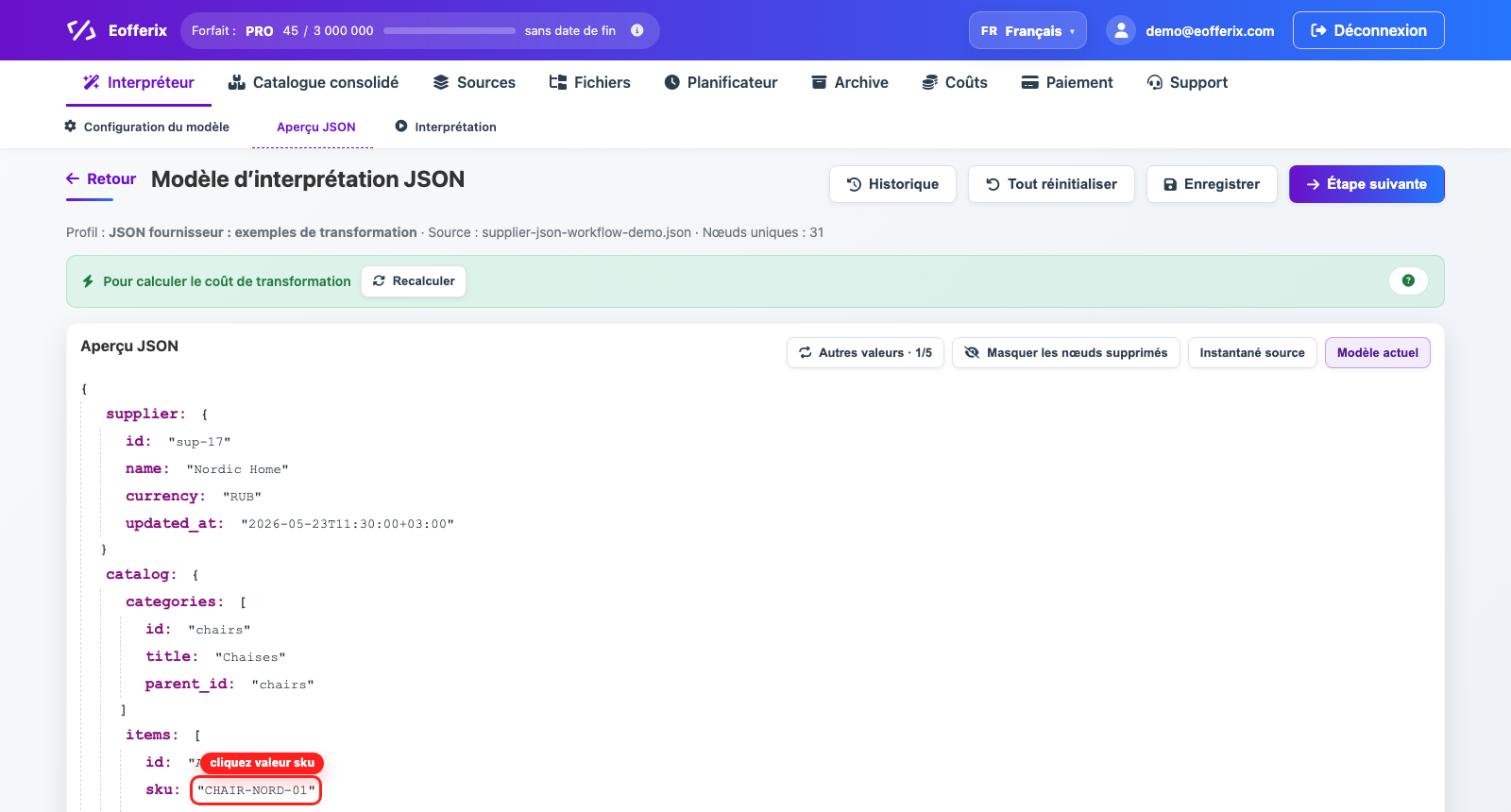The width and height of the screenshot is (1511, 812).
Task: Click the parent_id key
Action: 190,684
